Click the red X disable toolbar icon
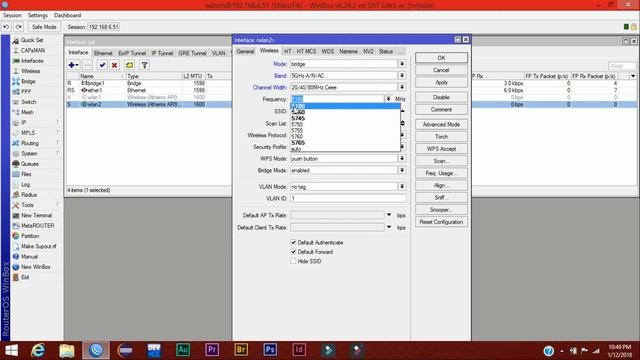Image resolution: width=640 pixels, height=360 pixels. (115, 65)
